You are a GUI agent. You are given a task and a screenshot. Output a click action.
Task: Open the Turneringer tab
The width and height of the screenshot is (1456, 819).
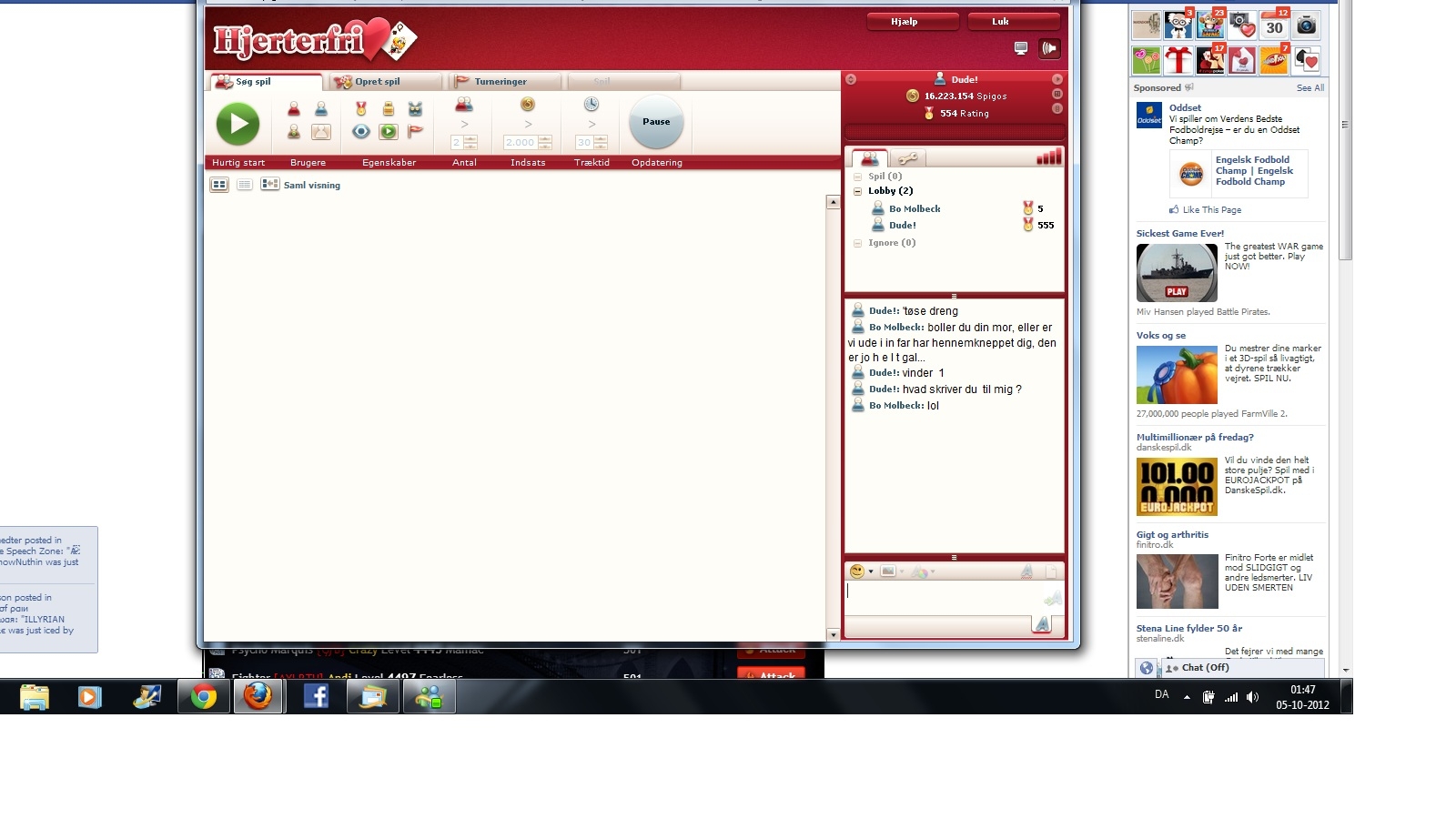coord(500,82)
